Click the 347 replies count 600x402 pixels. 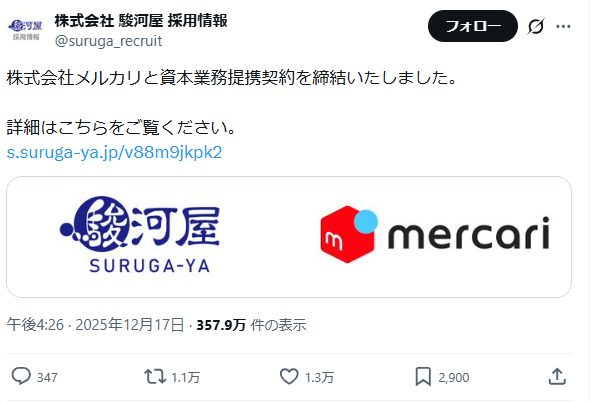(47, 378)
